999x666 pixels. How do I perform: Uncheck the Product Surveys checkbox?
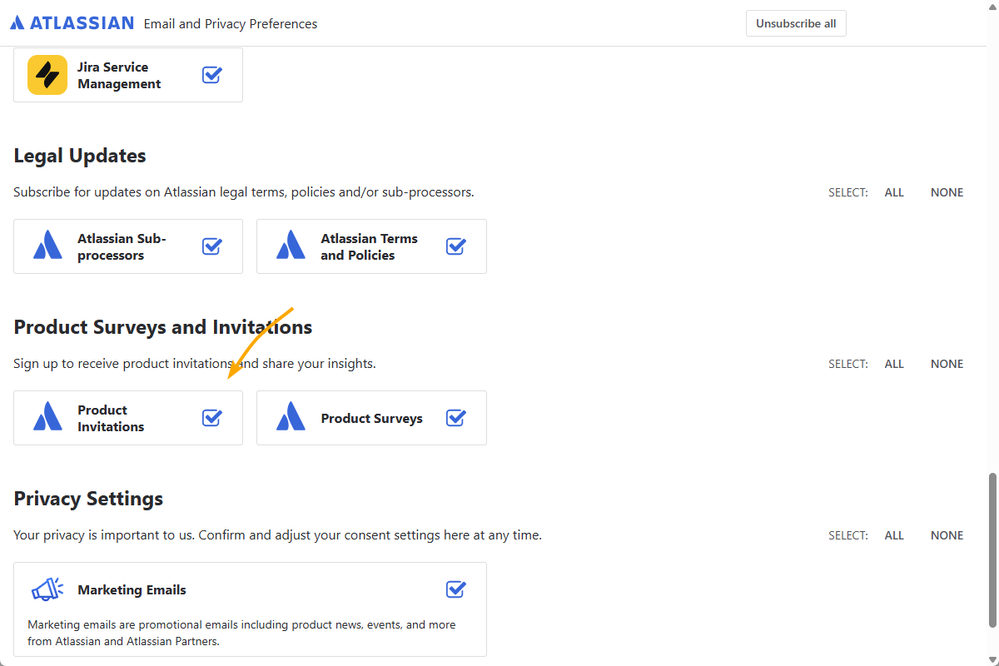click(x=456, y=417)
